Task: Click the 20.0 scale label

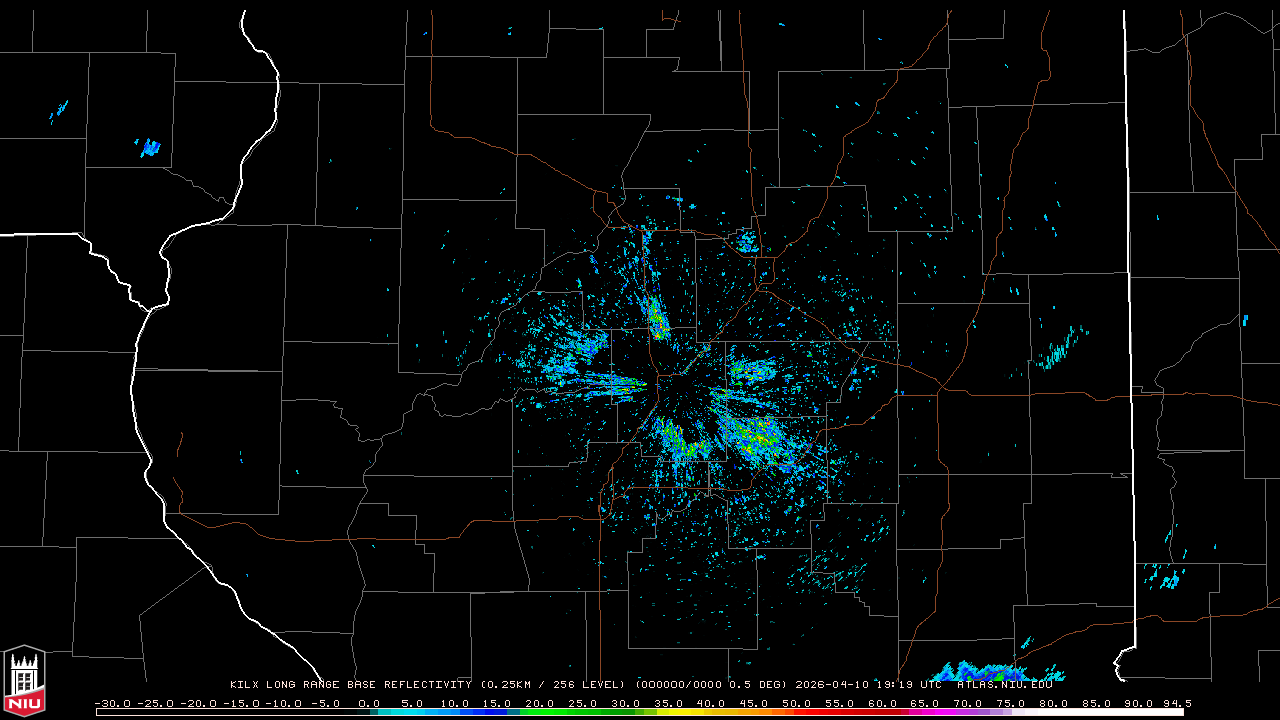Action: point(539,704)
